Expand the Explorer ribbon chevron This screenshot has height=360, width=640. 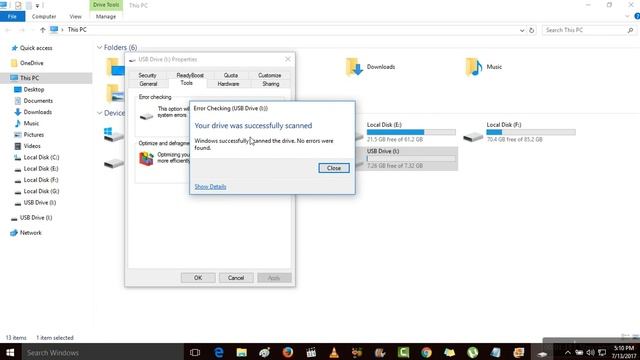[x=627, y=16]
